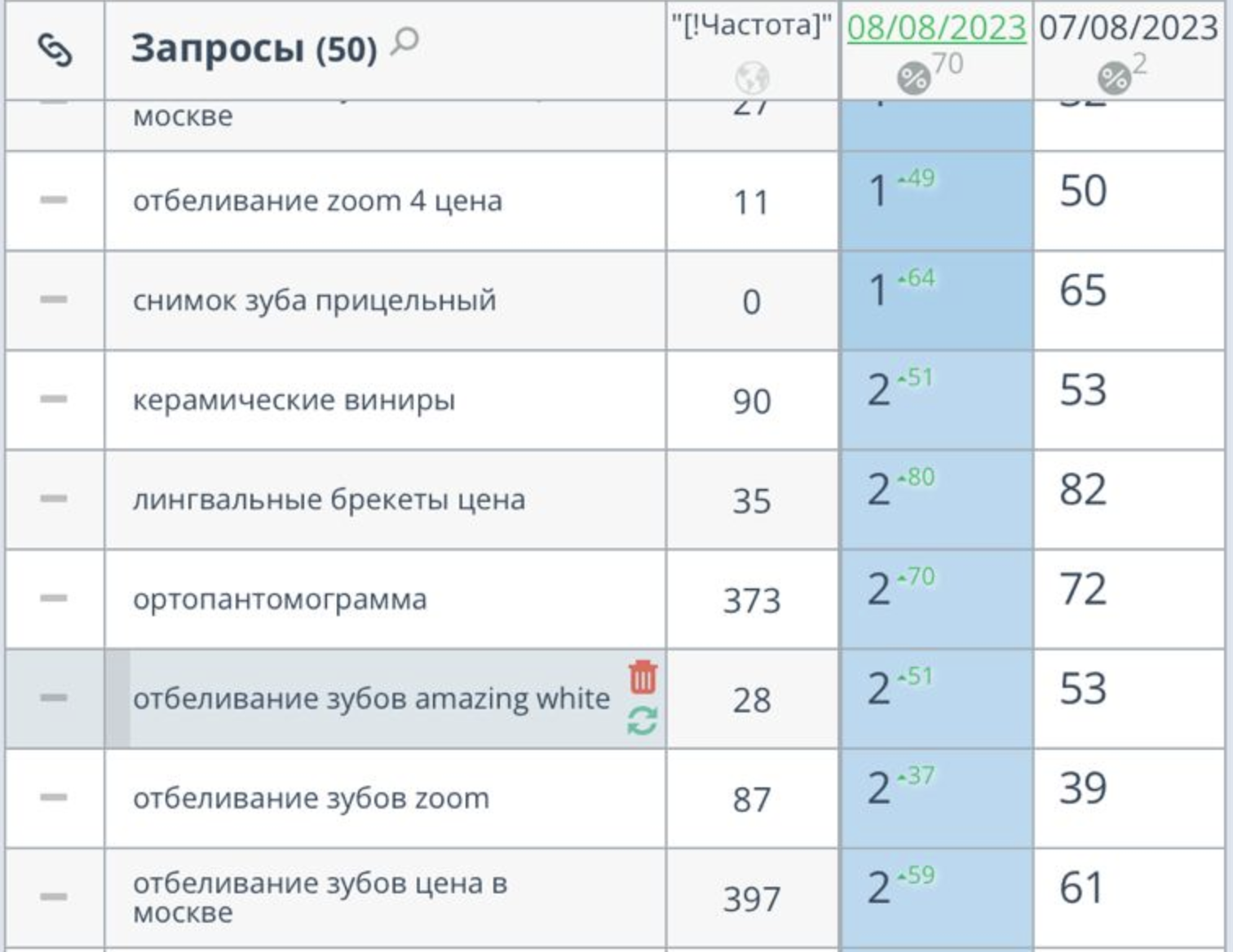
Task: Open search for Запросы with magnifier icon
Action: tap(404, 41)
